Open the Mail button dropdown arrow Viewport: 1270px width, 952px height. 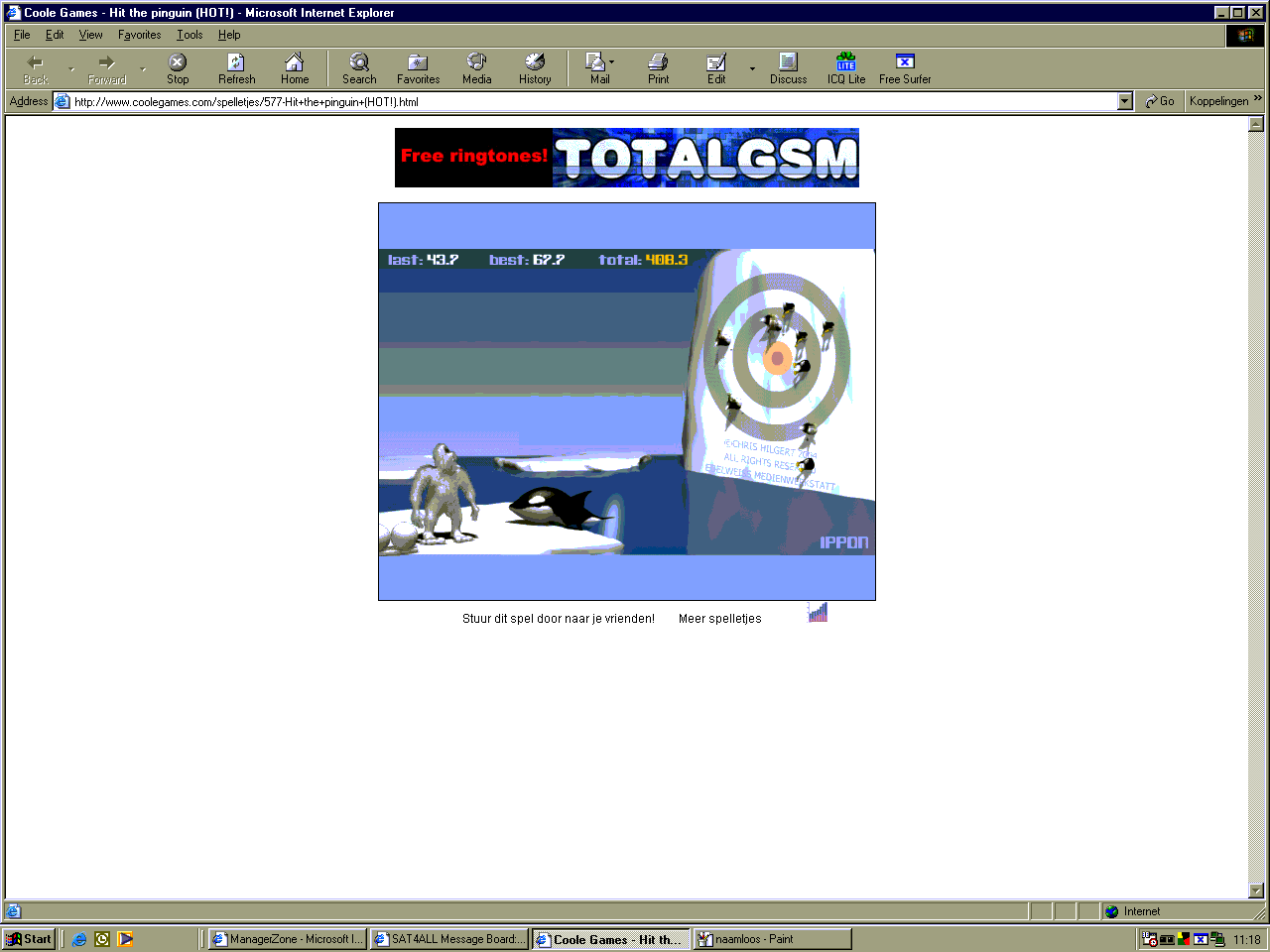(x=612, y=61)
